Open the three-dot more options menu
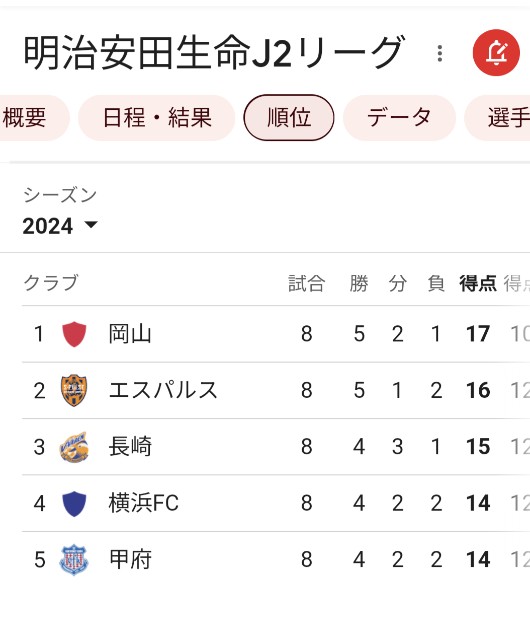Image resolution: width=530 pixels, height=640 pixels. [439, 53]
